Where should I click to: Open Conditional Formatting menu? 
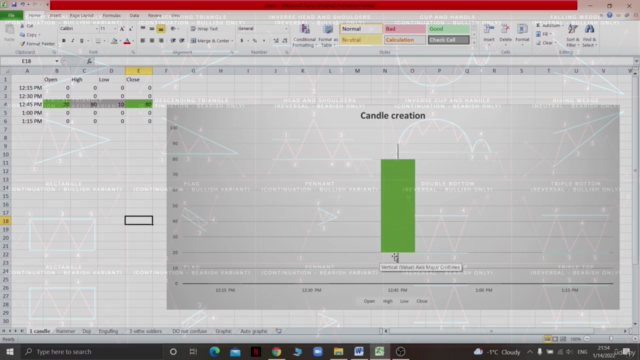304,36
